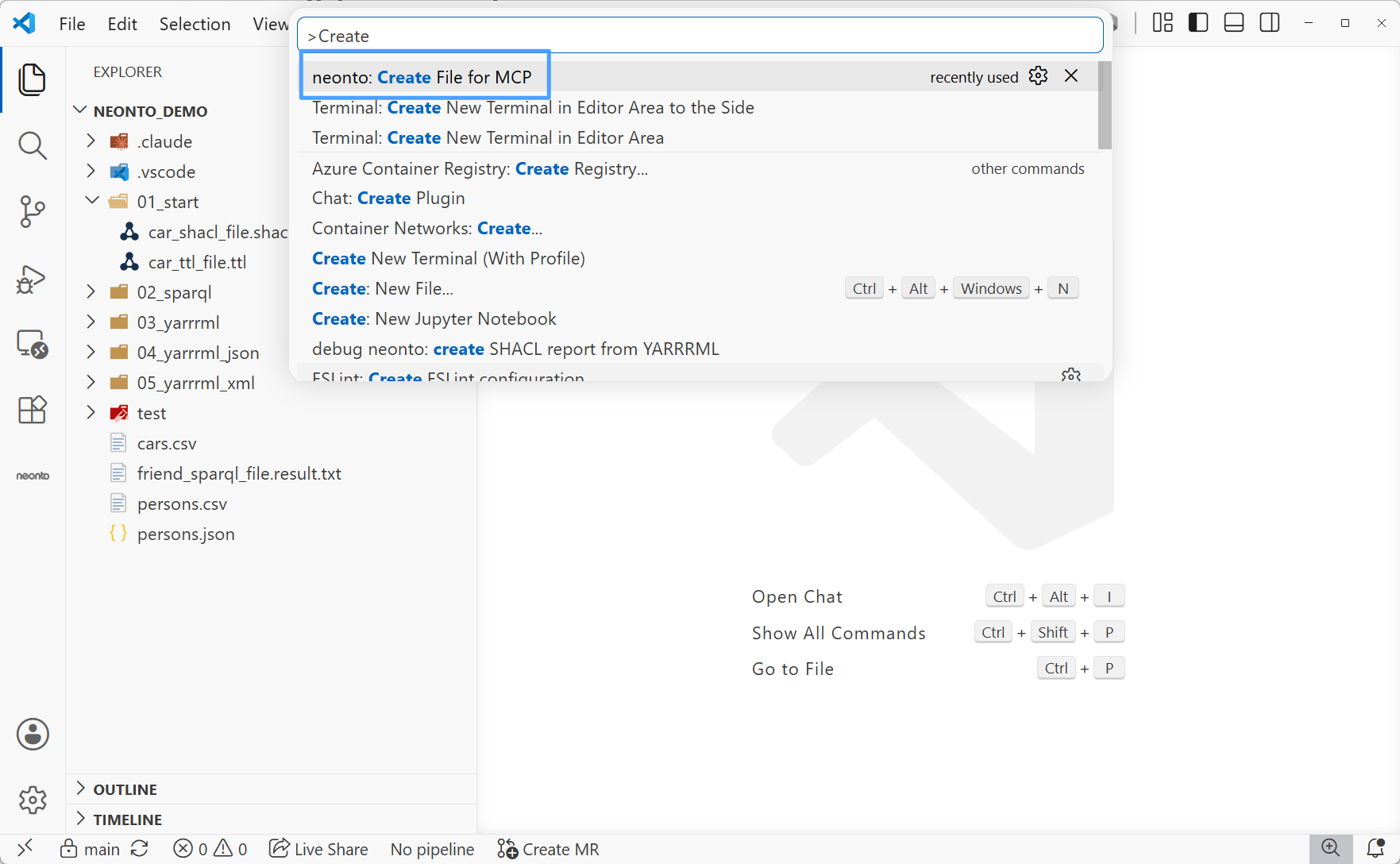Viewport: 1400px width, 864px height.
Task: Open the Edit menu
Action: coord(122,24)
